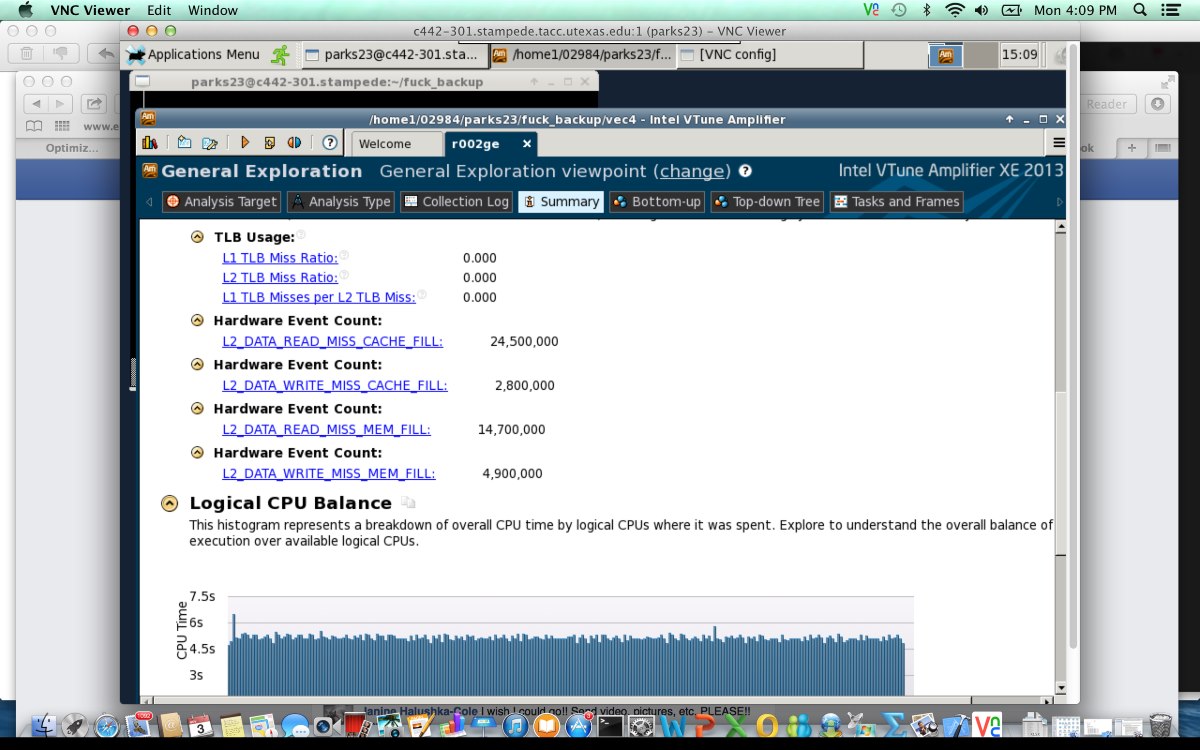
Task: Click the L2_DATA_READ_MISS_CACHE_FILL link
Action: (x=332, y=341)
